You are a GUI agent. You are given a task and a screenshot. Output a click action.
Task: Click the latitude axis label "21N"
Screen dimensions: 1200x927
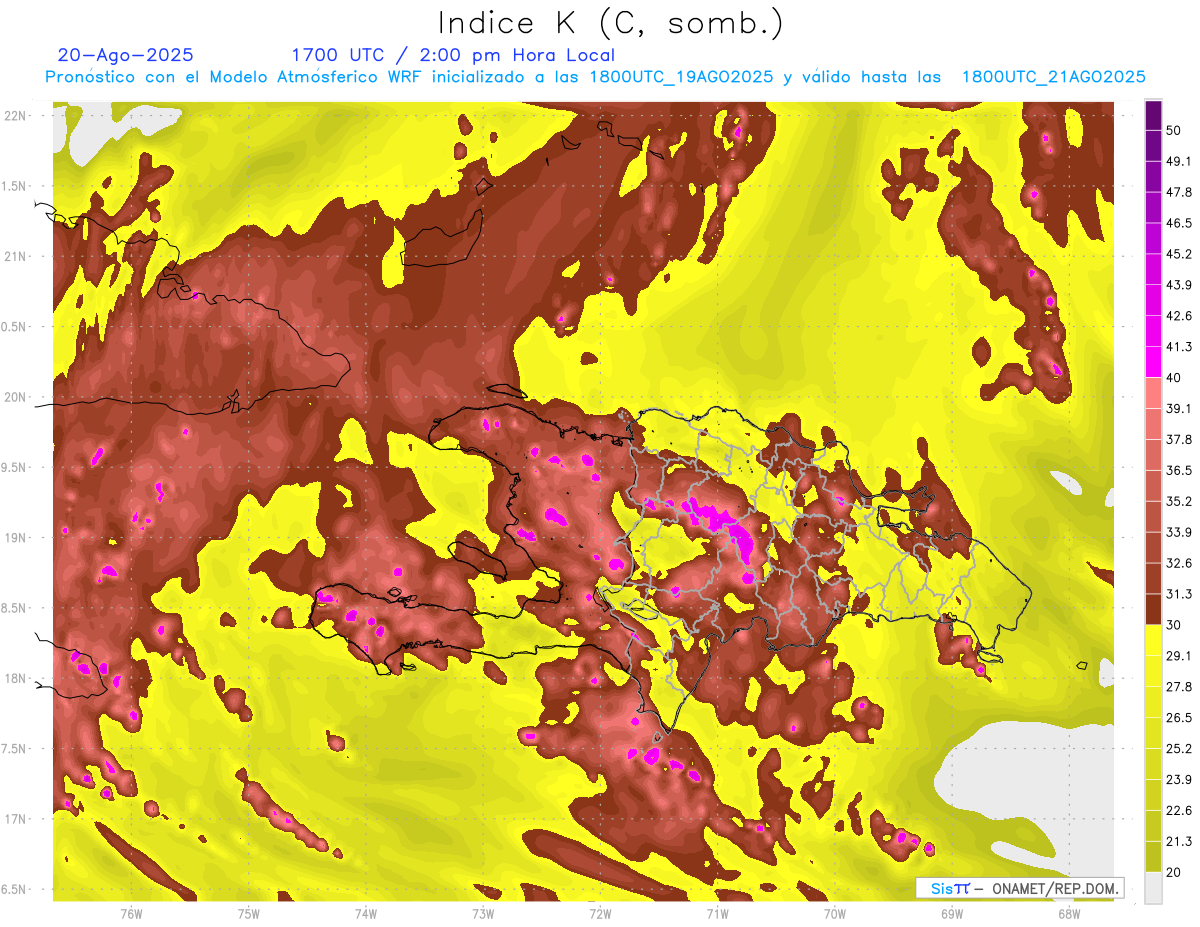16,256
